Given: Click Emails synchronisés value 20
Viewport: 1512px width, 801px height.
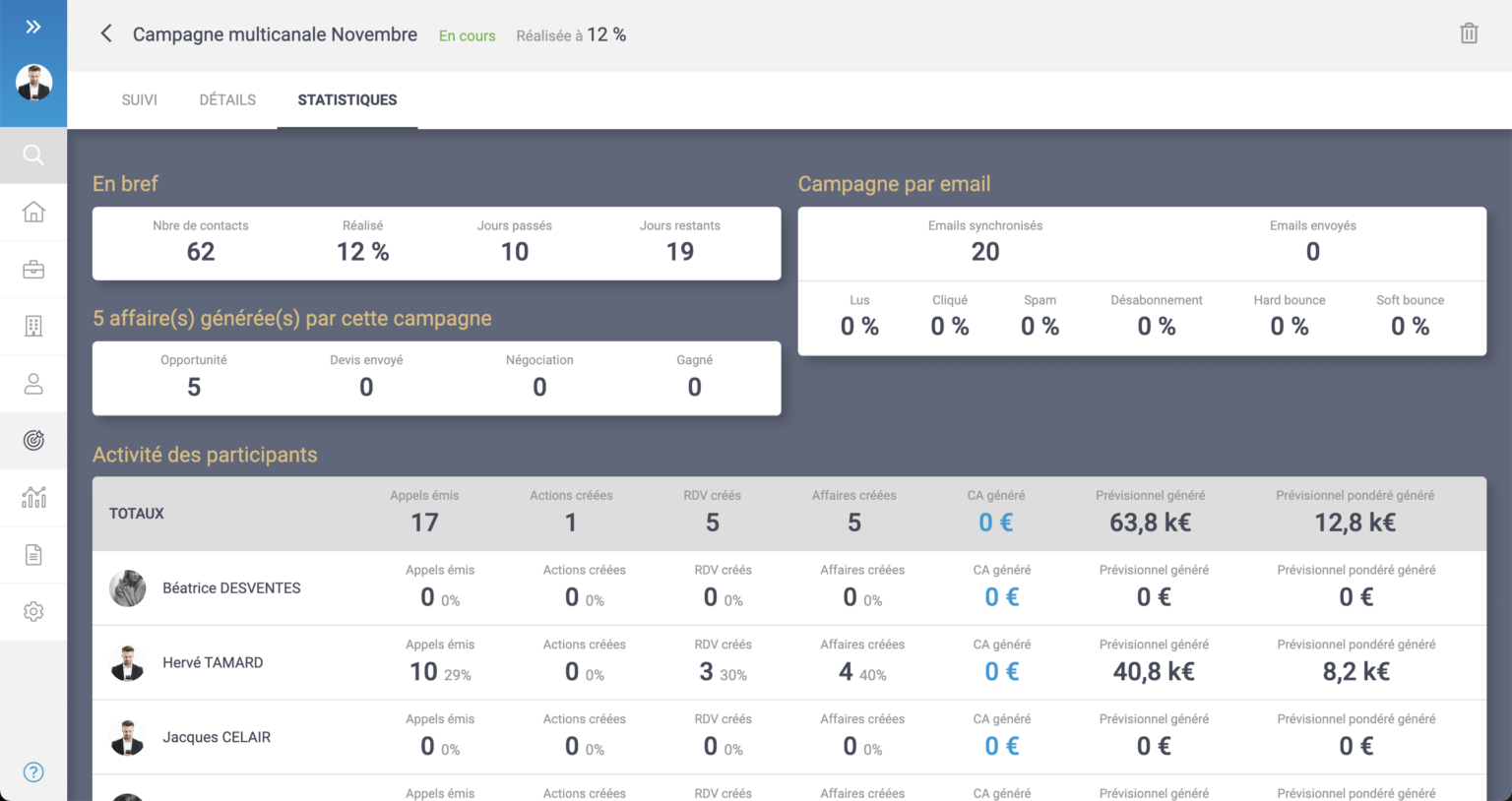Looking at the screenshot, I should (985, 252).
